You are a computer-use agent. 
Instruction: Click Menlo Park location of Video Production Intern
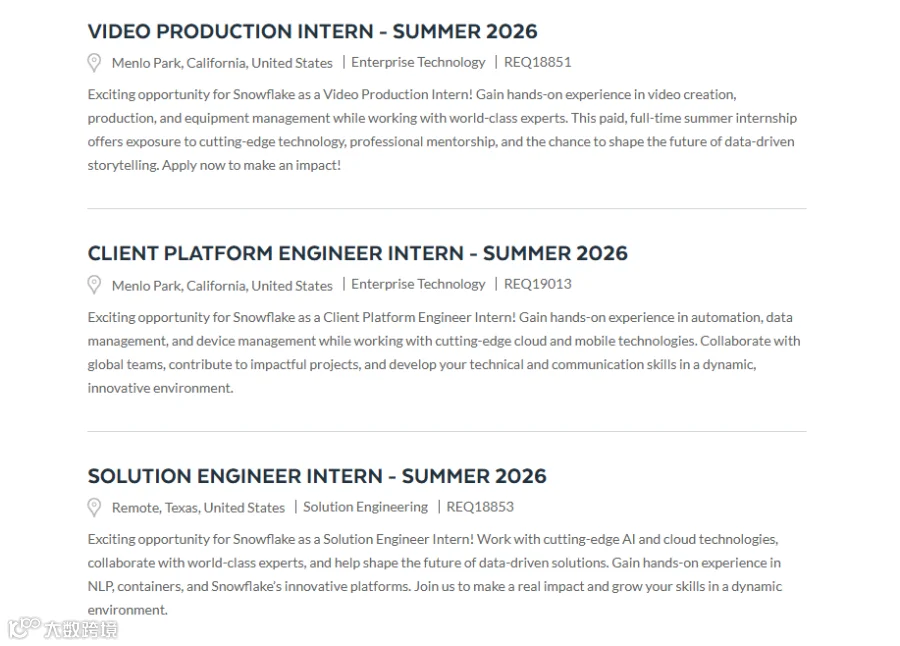click(x=222, y=63)
